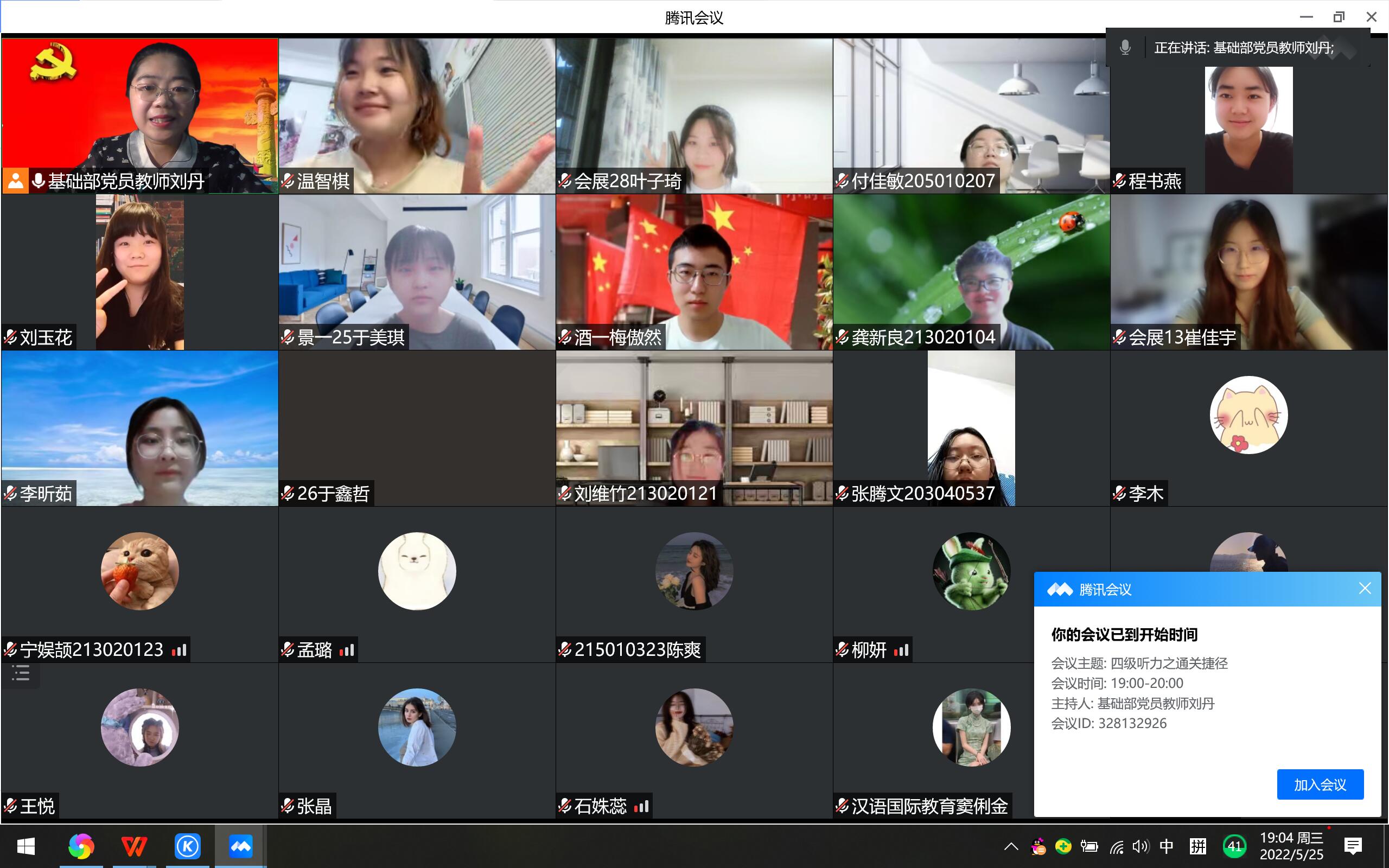Viewport: 1389px width, 868px height.
Task: Click microphone icon beside 基础部党员教师刘丹 name
Action: (x=39, y=181)
